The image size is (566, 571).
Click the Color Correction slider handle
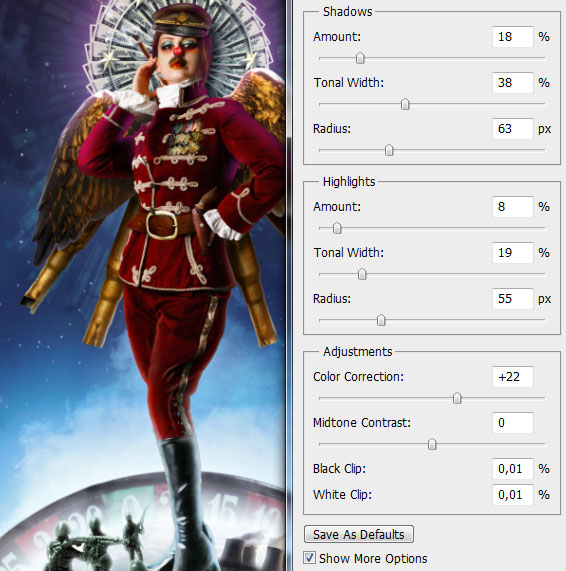(457, 398)
